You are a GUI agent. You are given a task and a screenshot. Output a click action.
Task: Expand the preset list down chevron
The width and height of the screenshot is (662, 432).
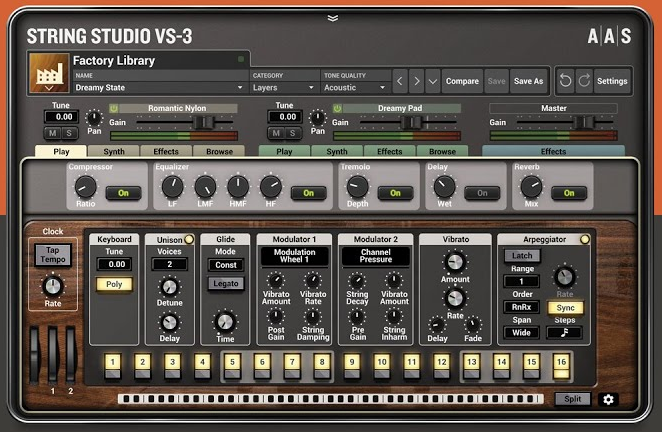point(433,81)
